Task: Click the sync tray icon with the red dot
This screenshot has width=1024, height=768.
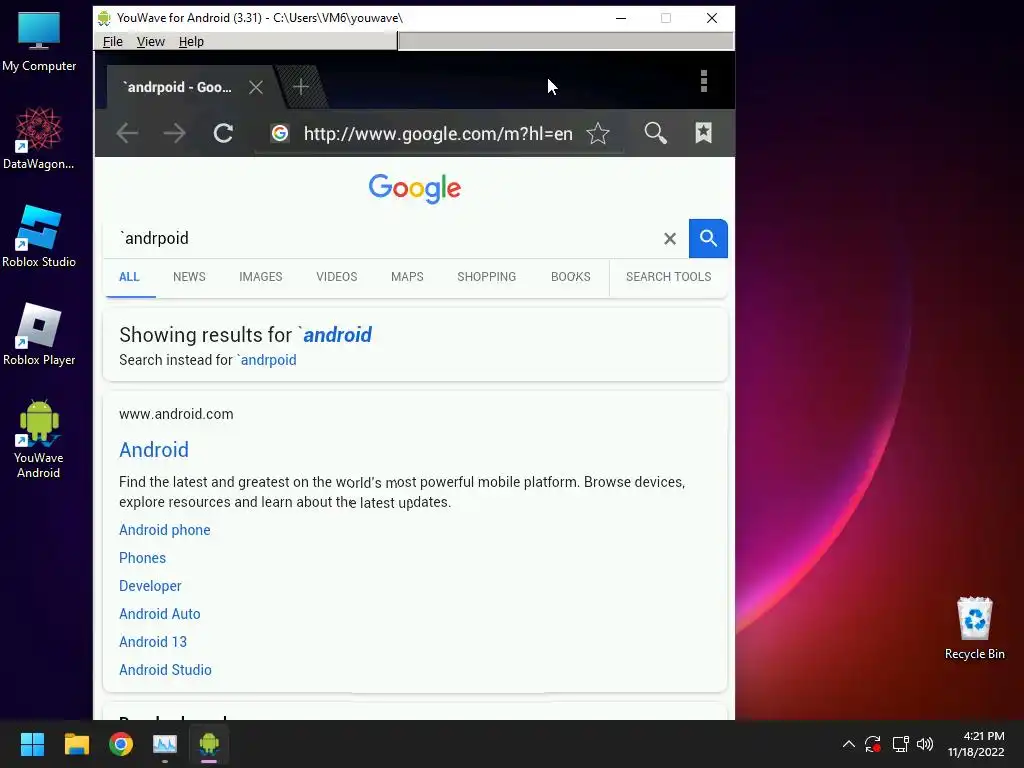Action: coord(872,744)
